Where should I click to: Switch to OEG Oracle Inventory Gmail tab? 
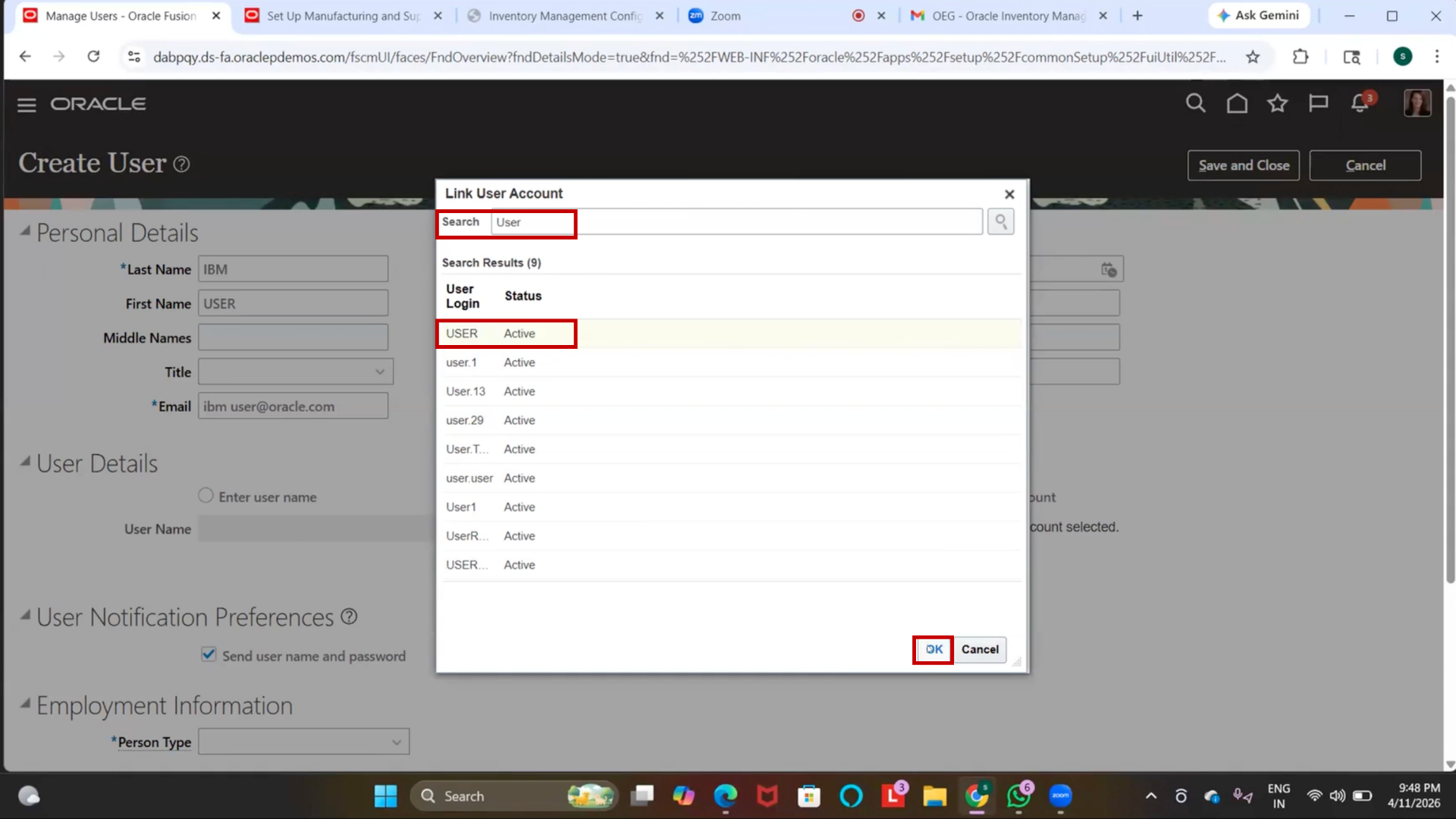(1007, 15)
